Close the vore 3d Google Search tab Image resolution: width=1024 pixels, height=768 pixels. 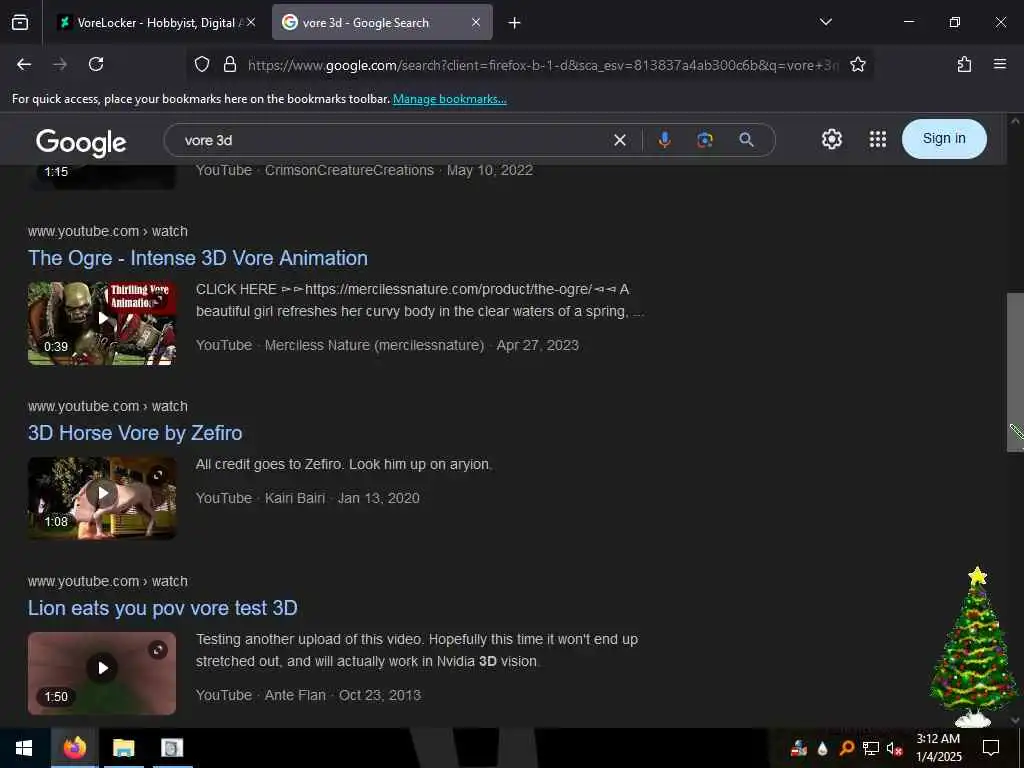point(476,22)
